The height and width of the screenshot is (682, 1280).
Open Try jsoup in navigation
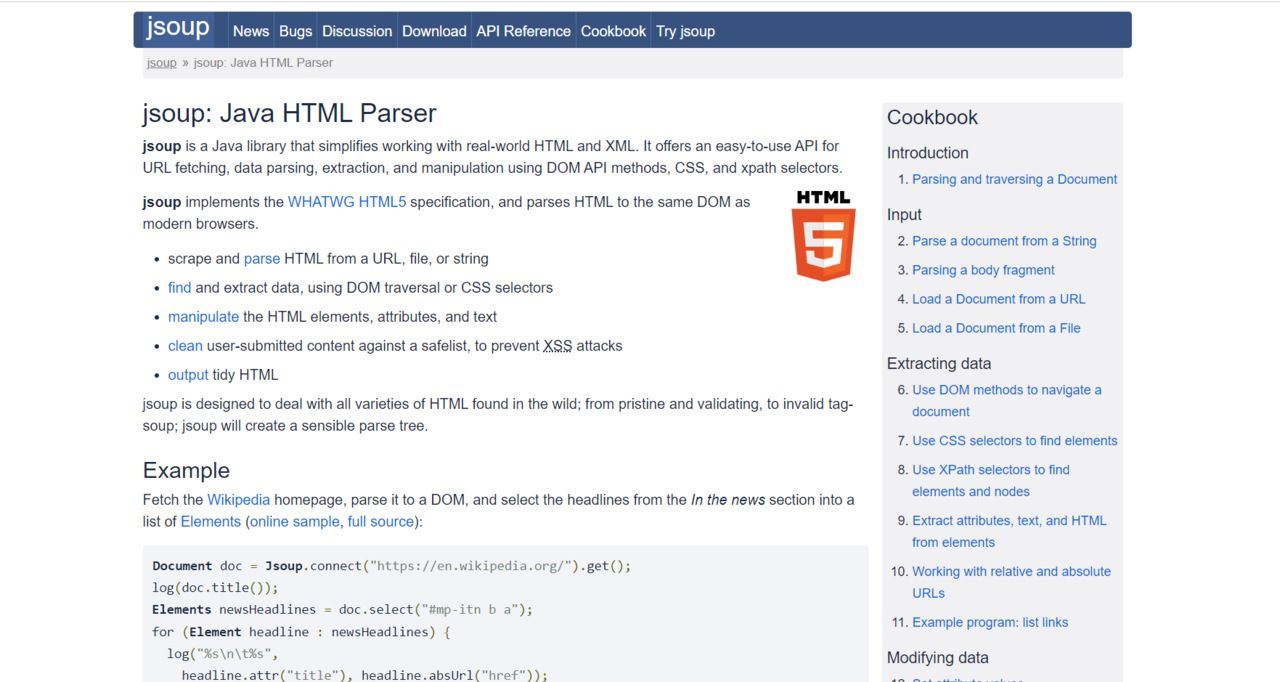click(685, 31)
